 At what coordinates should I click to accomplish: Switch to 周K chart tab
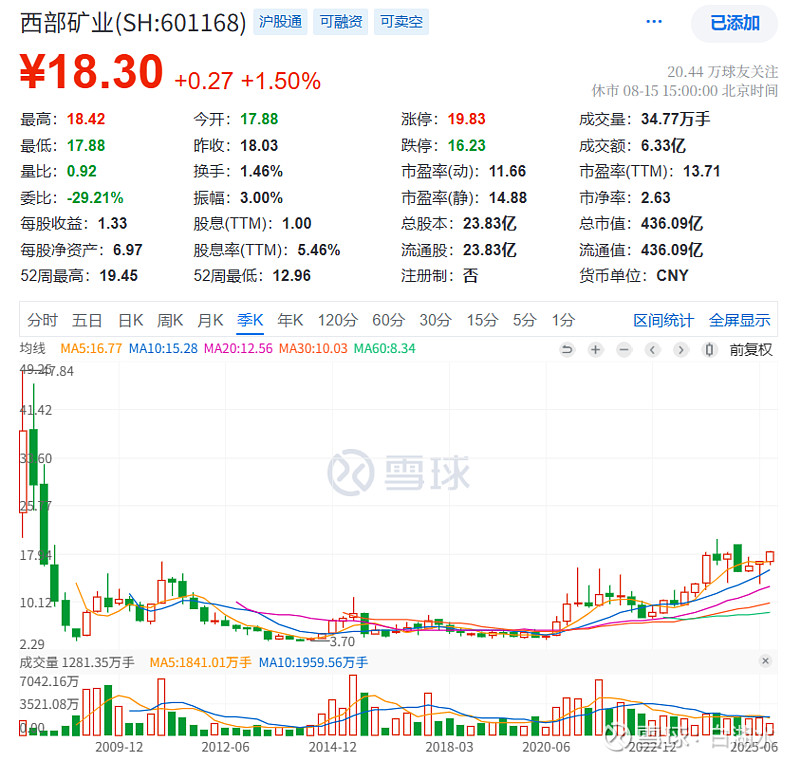coord(170,320)
